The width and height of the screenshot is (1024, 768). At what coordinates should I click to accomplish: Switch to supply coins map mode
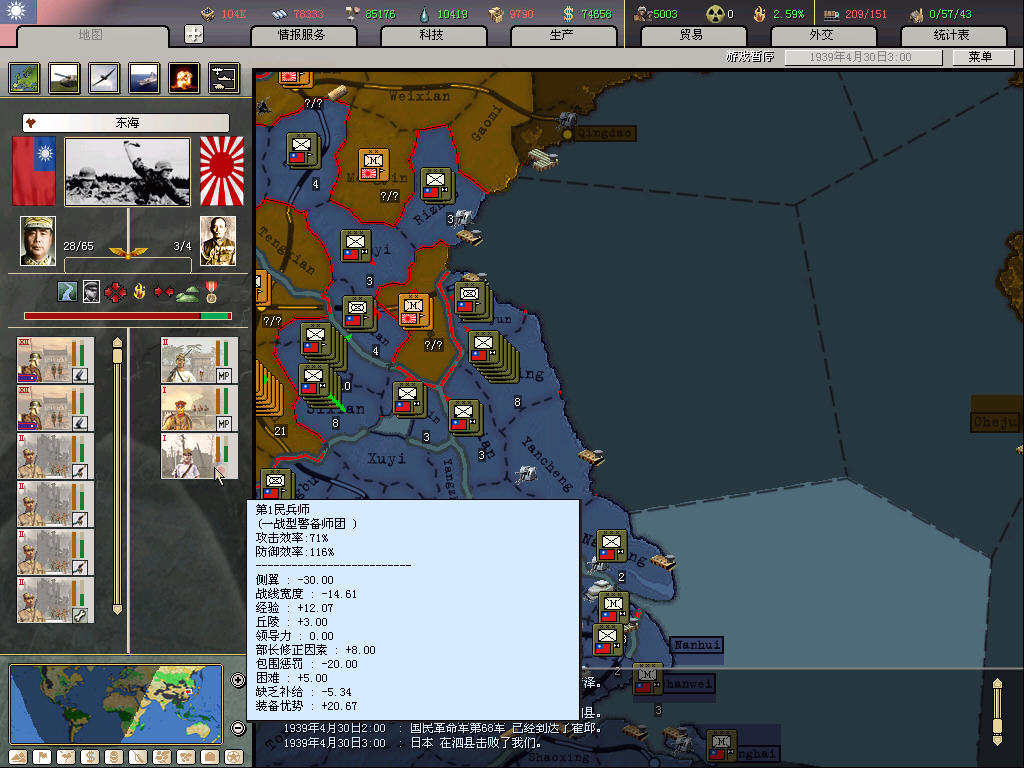(114, 757)
